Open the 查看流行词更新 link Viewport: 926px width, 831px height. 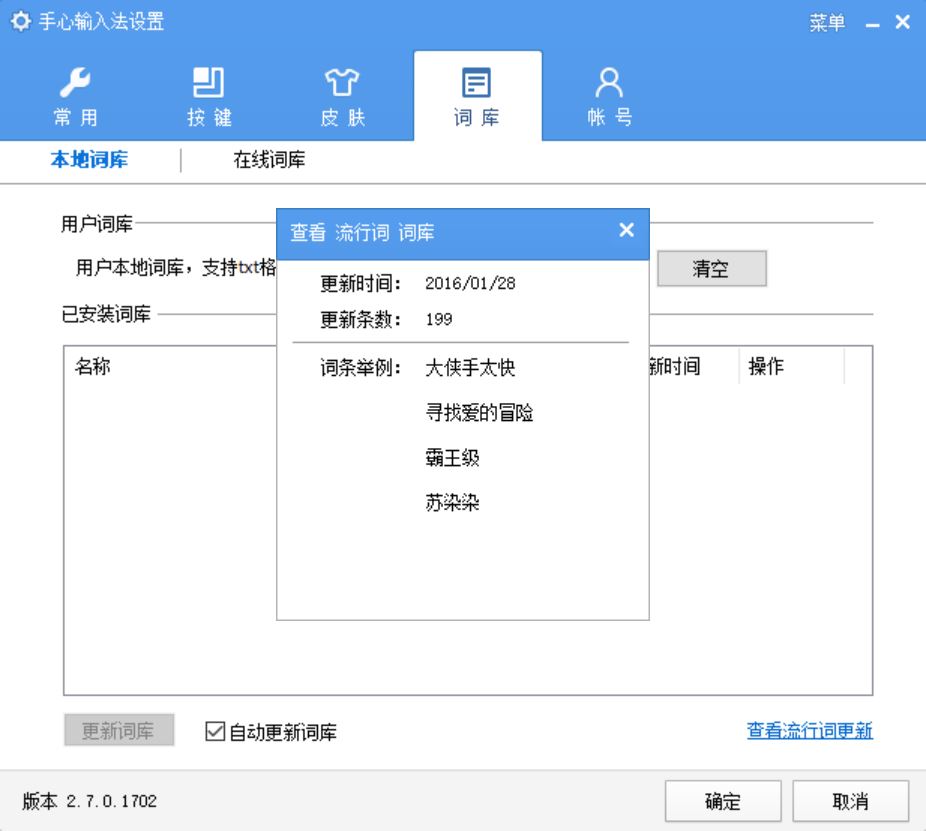point(809,731)
